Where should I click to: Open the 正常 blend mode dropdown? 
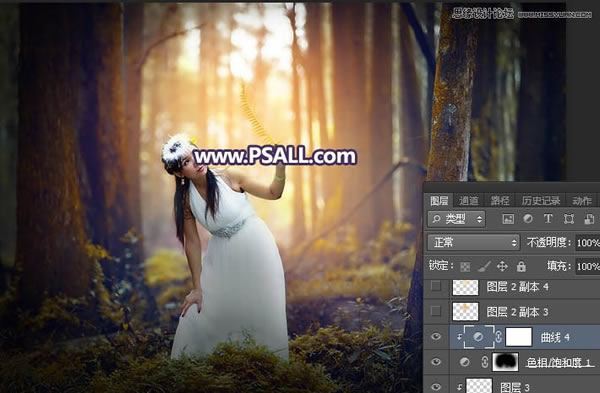(473, 243)
